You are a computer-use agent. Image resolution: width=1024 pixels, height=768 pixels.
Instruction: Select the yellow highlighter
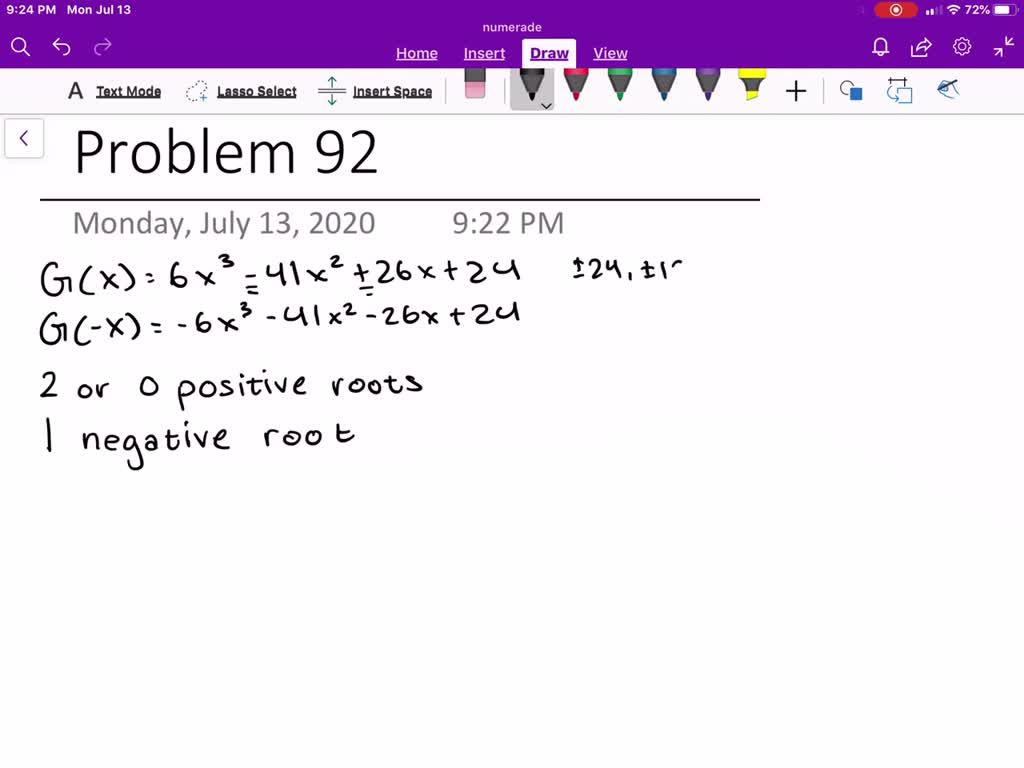[752, 85]
